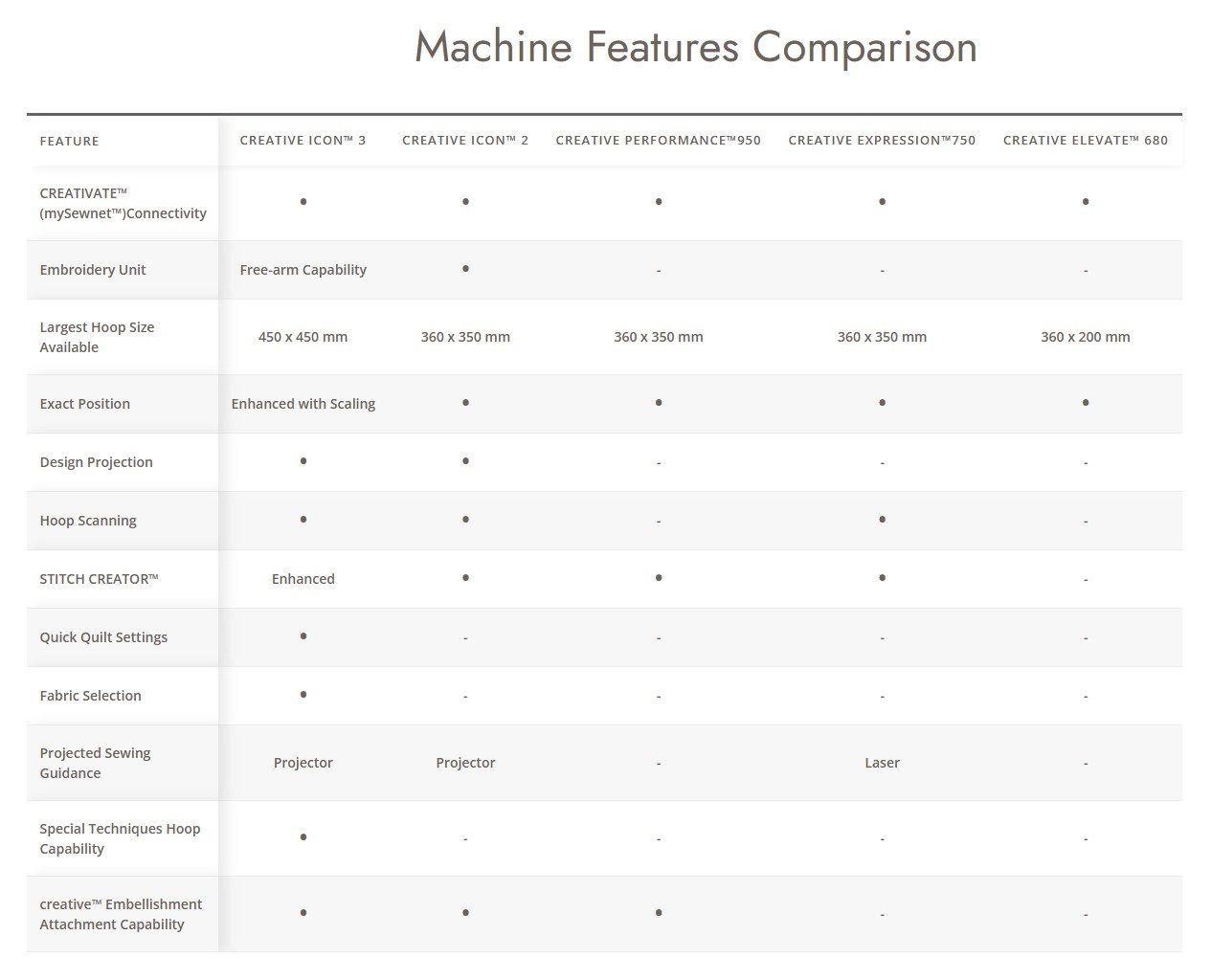Click the Exact Position dot under Performance 950
The width and height of the screenshot is (1212, 980).
pos(659,403)
